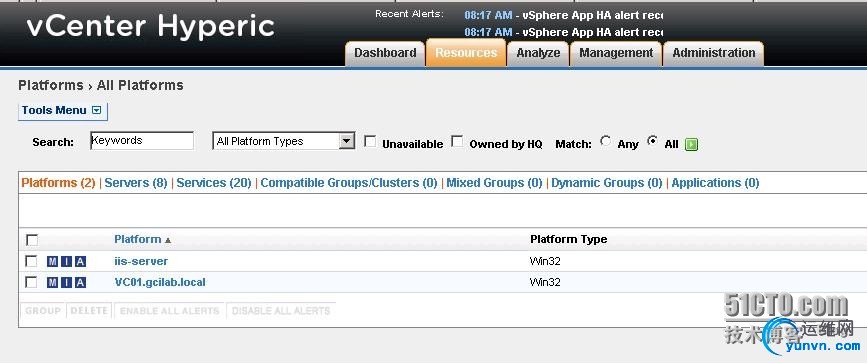
Task: Click the I icon for iis-server
Action: tap(66, 262)
